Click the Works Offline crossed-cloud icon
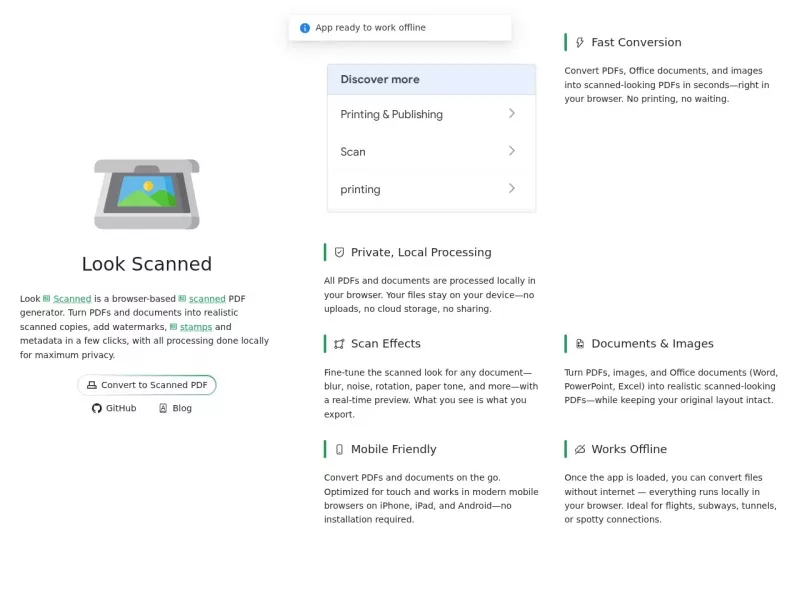 tap(580, 449)
